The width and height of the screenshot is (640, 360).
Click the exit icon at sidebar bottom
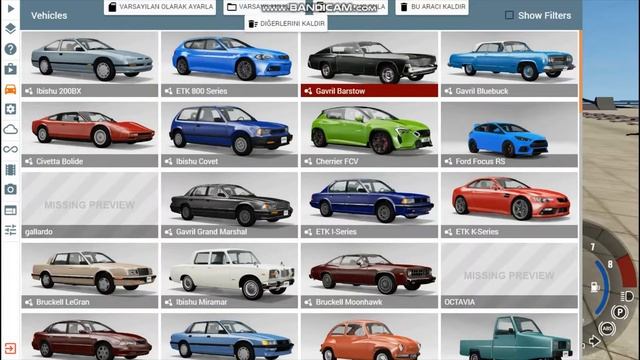[x=11, y=348]
